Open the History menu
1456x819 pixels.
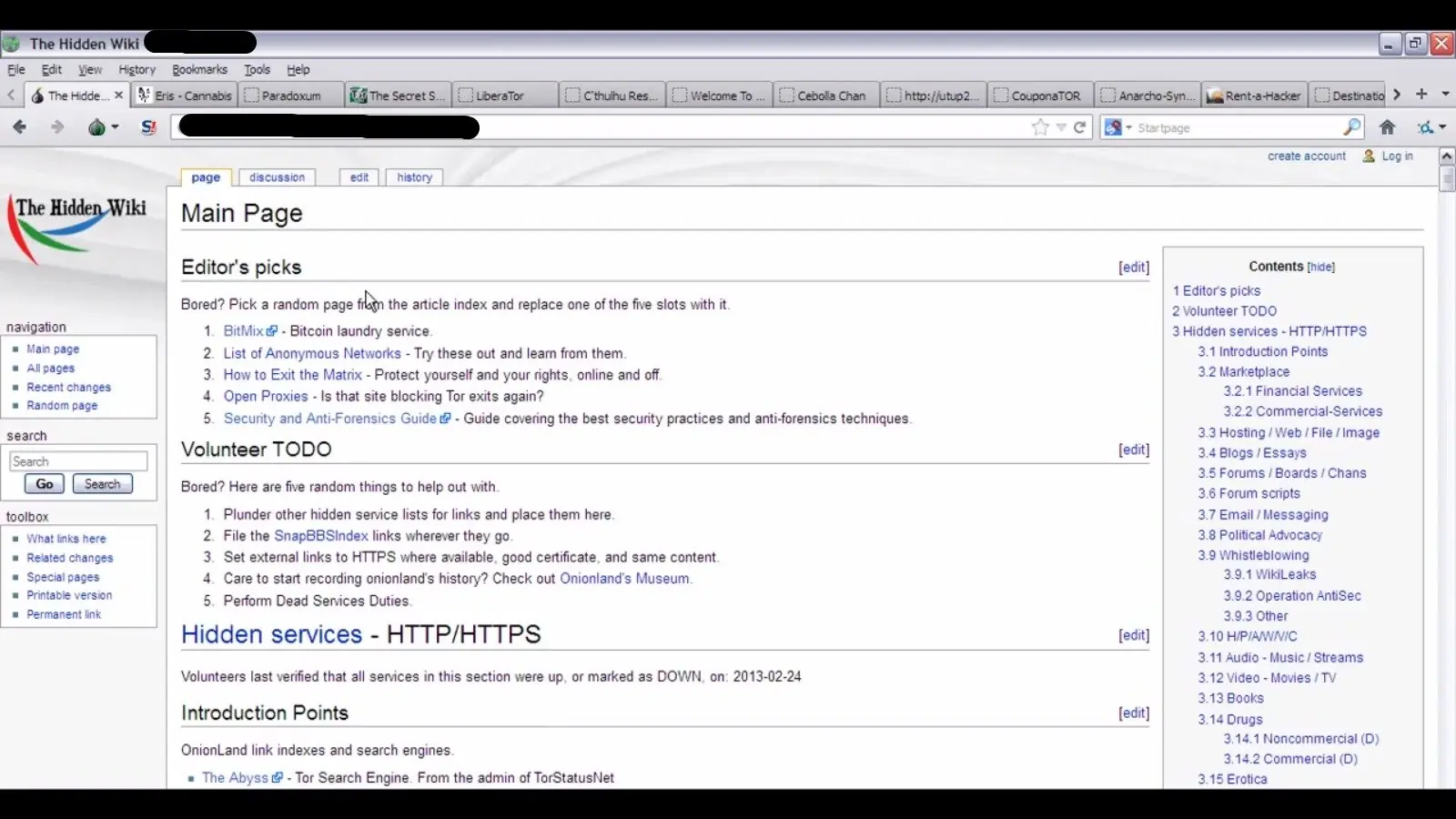pos(136,69)
